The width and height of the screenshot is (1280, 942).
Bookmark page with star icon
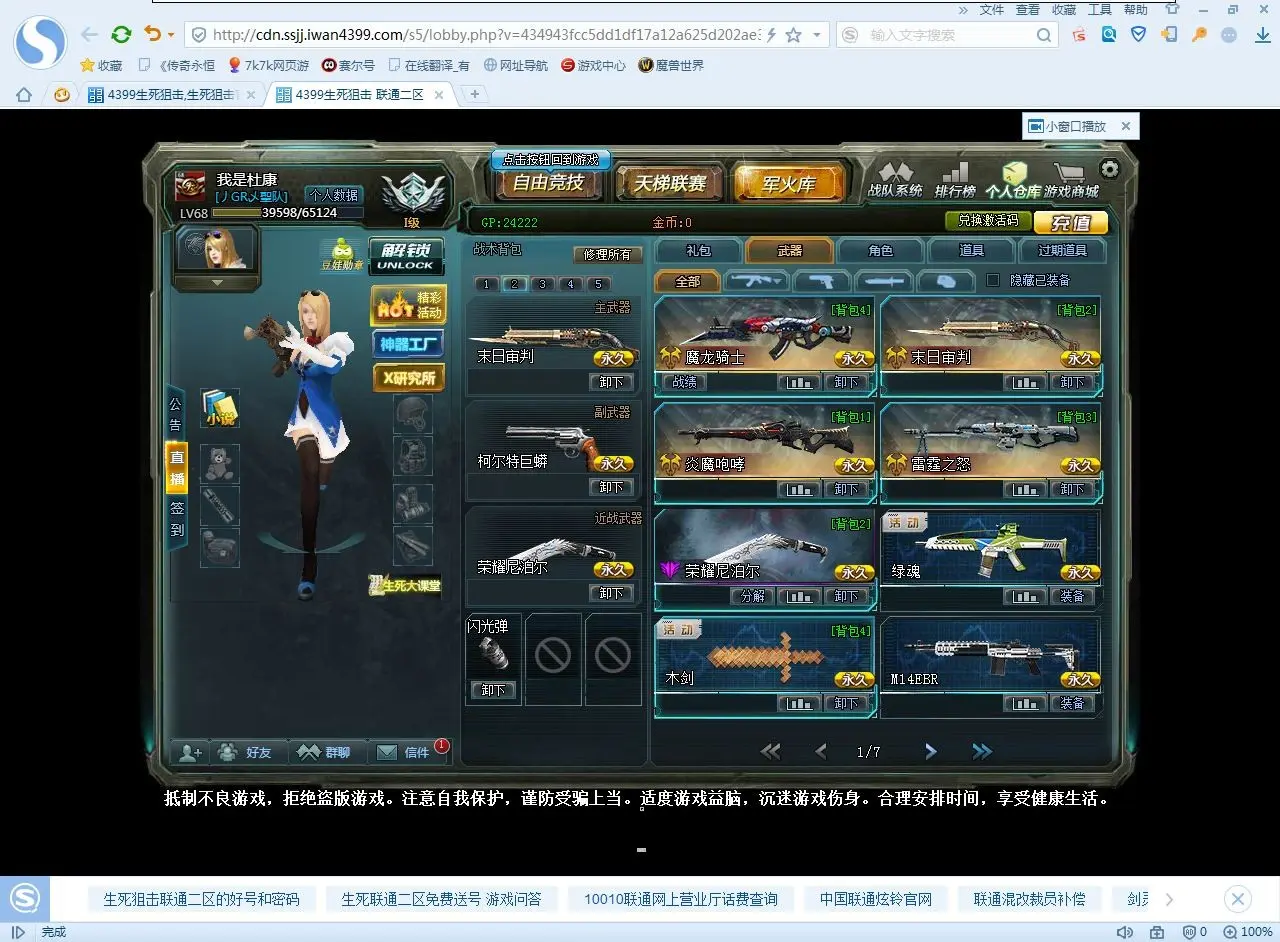(x=793, y=35)
